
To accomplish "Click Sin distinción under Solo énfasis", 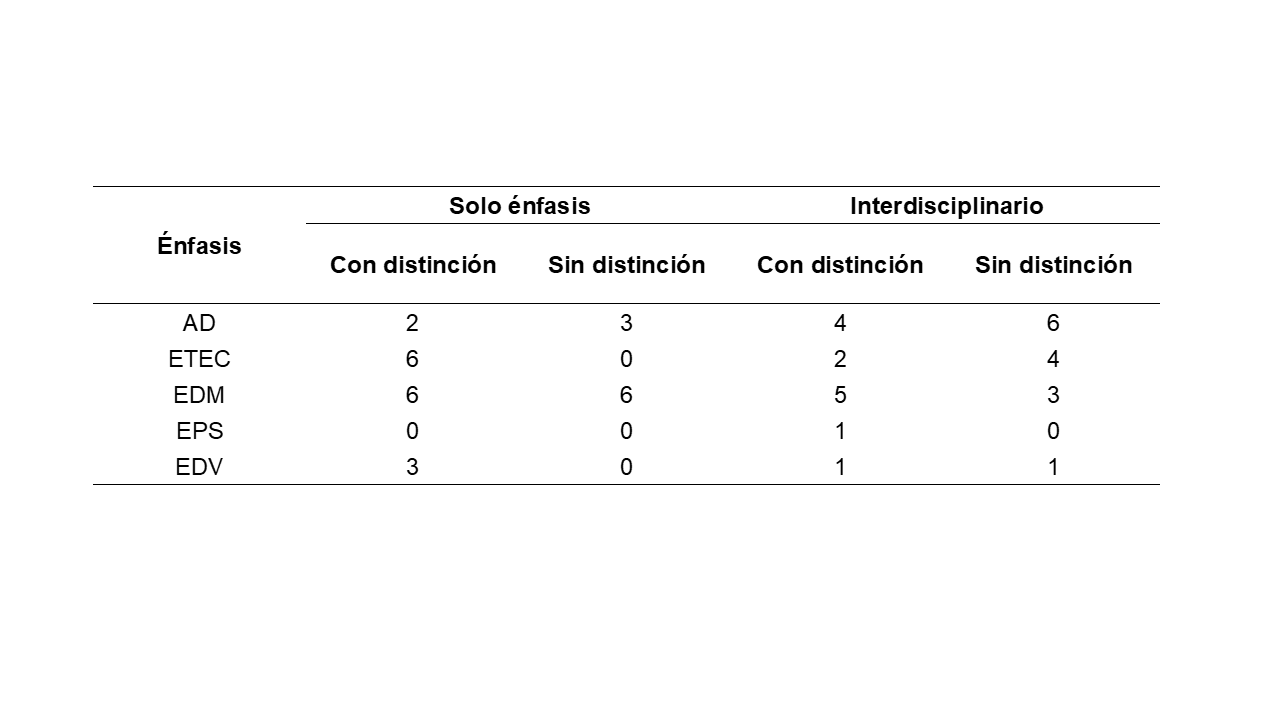I will (x=626, y=265).
